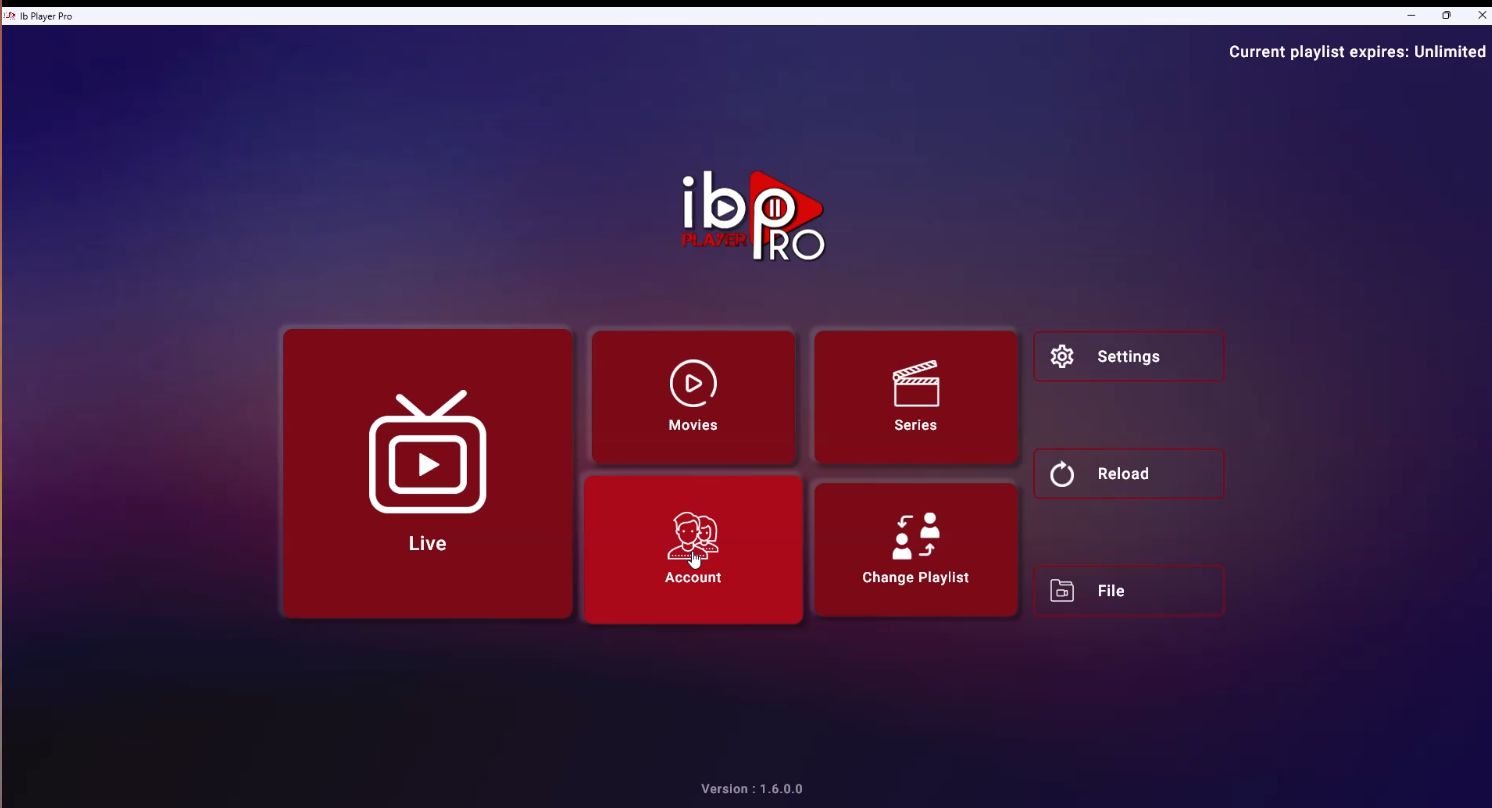Click the Reload circular arrow icon

(1062, 475)
